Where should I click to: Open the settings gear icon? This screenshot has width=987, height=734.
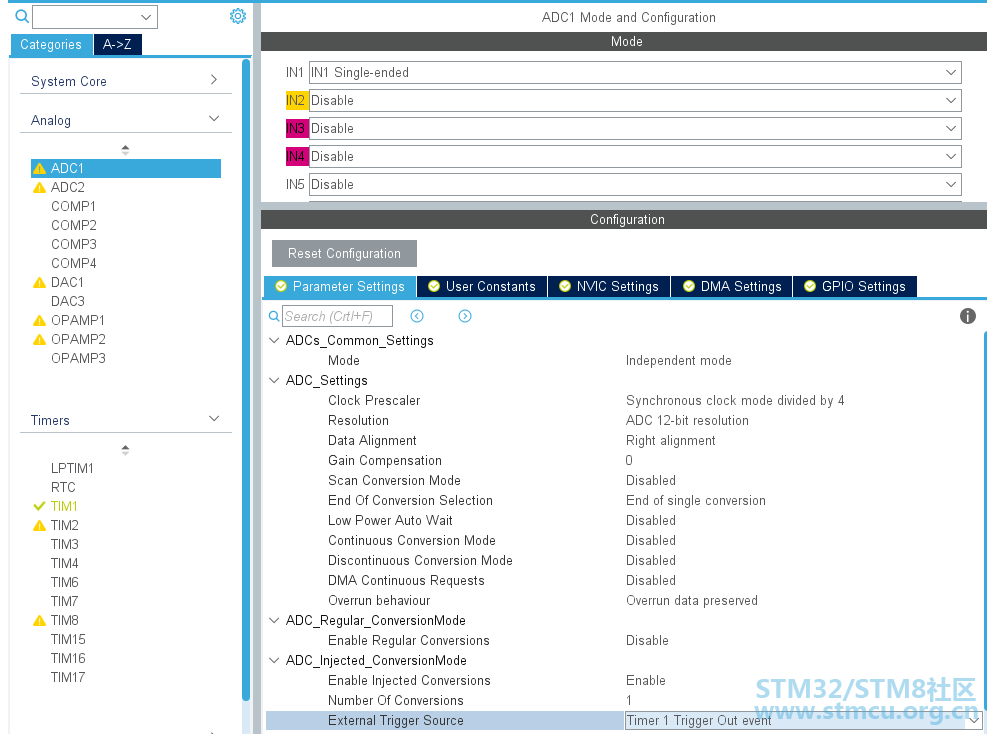coord(238,16)
